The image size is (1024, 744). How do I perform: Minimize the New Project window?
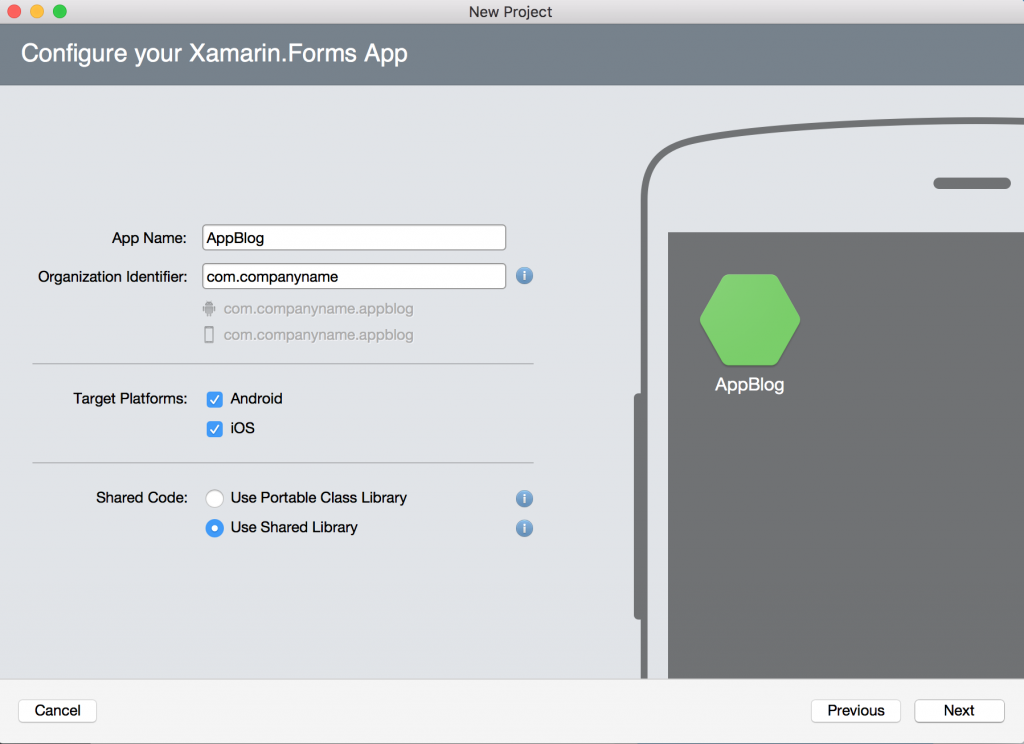pos(37,11)
